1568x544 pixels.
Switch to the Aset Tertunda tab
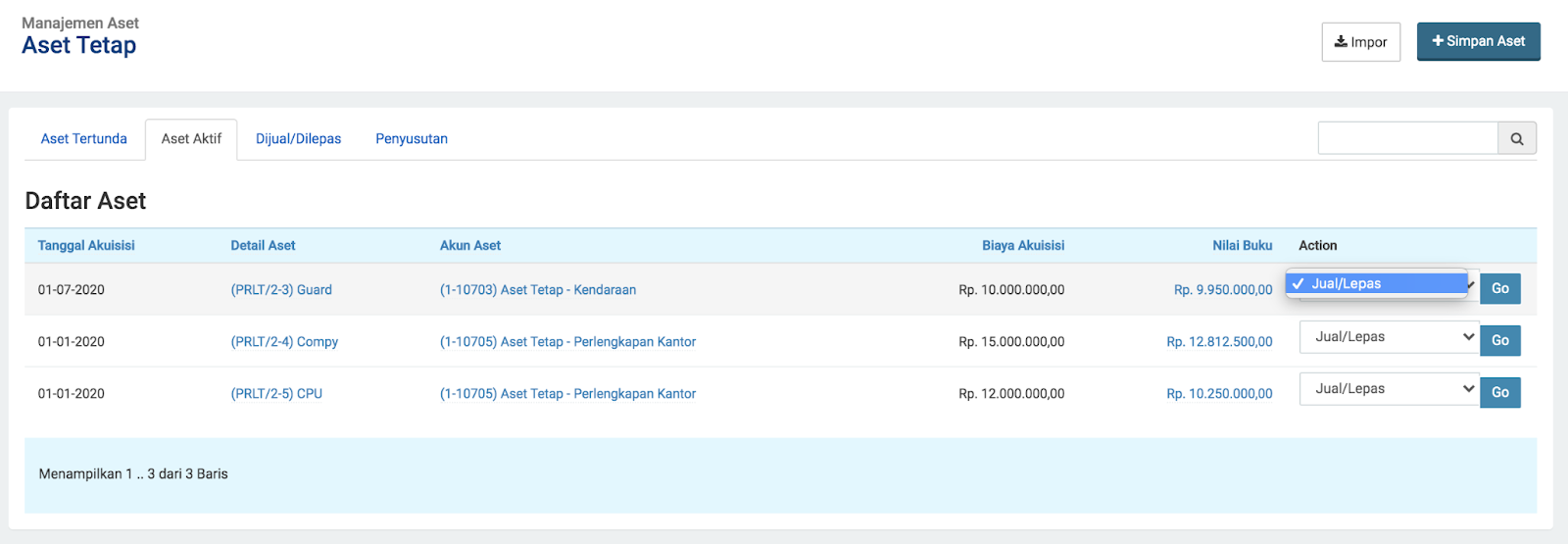(x=84, y=139)
